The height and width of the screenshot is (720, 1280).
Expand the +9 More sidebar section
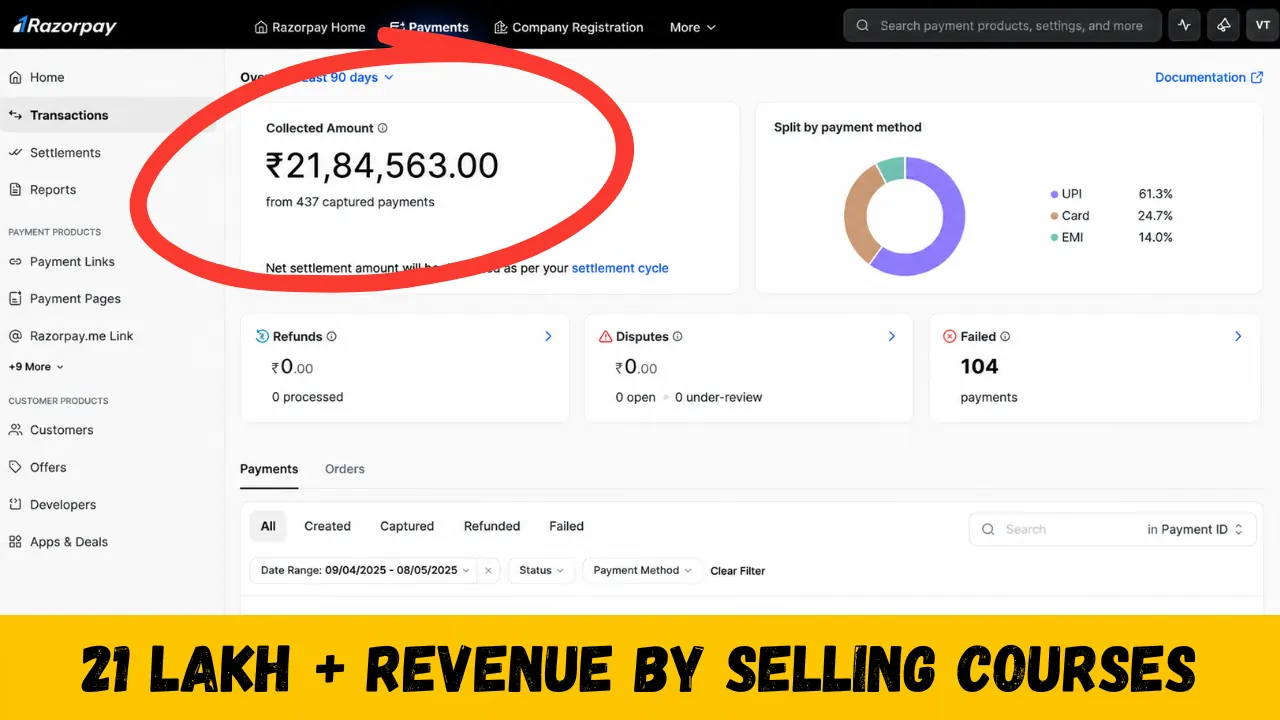pyautogui.click(x=36, y=367)
